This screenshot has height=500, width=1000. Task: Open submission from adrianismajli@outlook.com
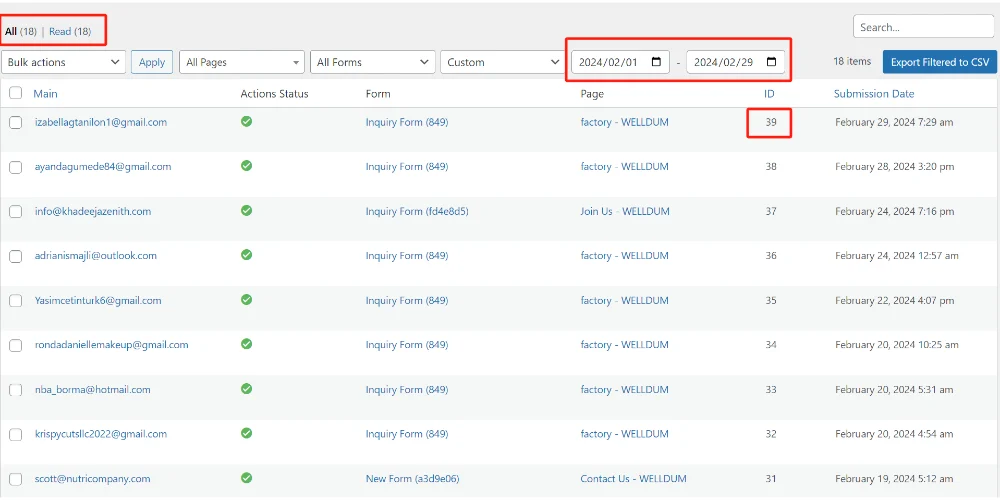(96, 255)
